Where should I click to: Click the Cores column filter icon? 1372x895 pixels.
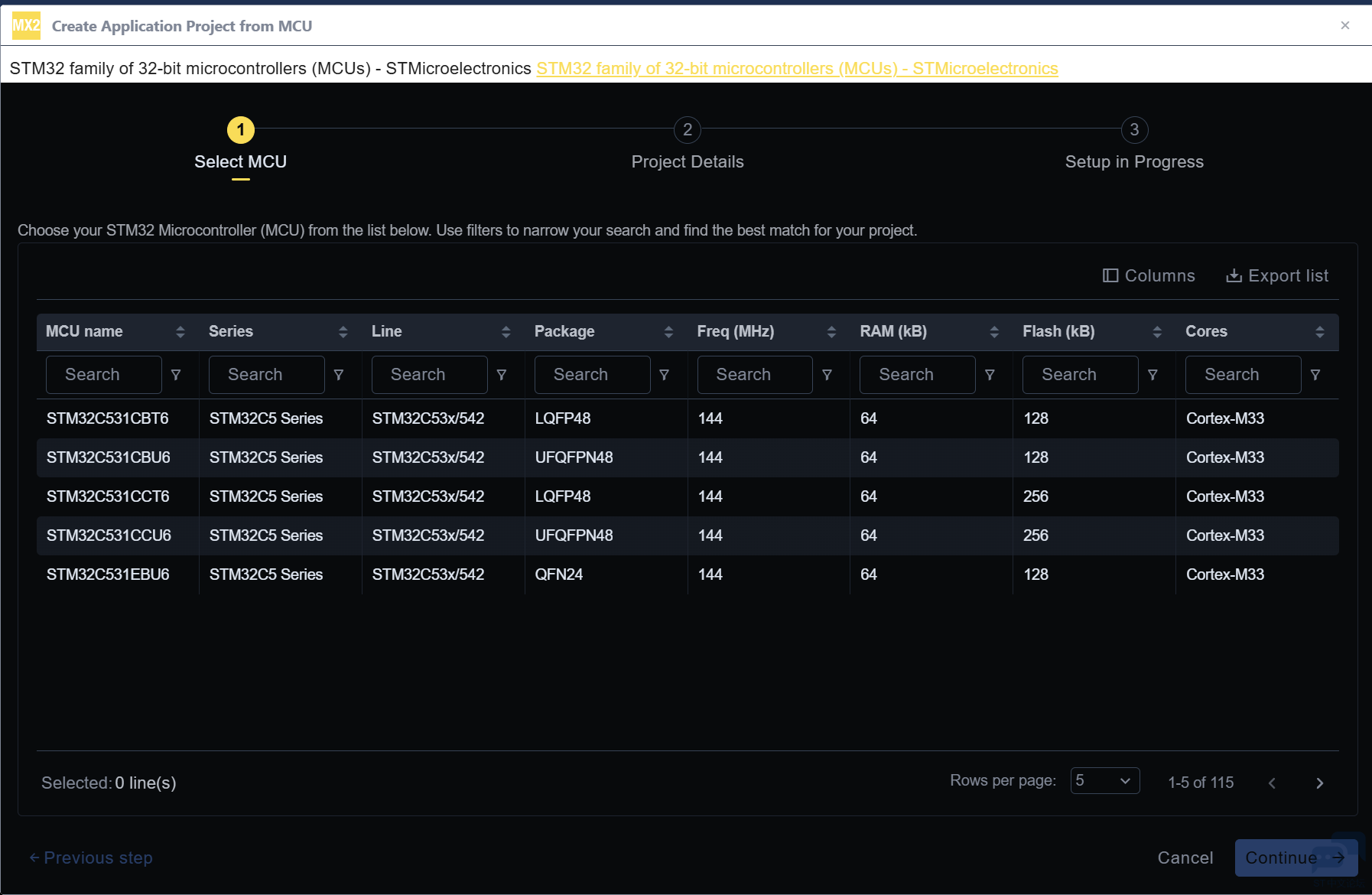[1315, 375]
